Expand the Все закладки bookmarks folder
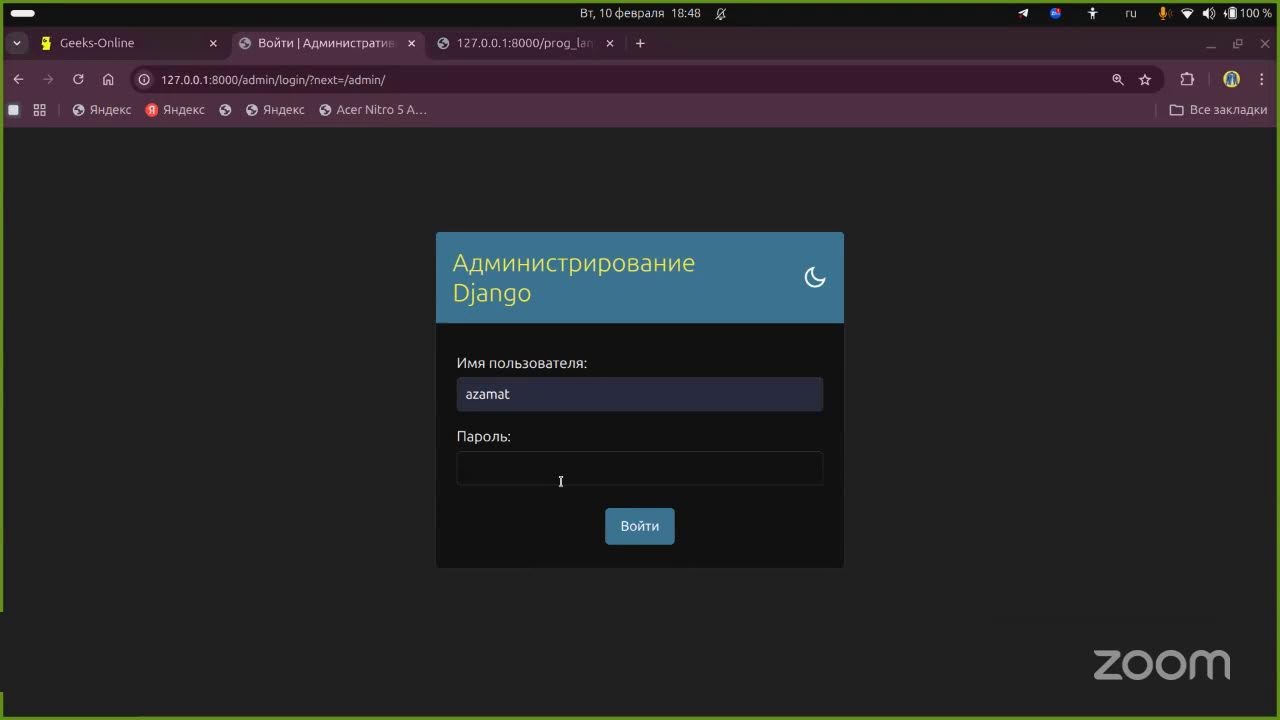 tap(1218, 110)
